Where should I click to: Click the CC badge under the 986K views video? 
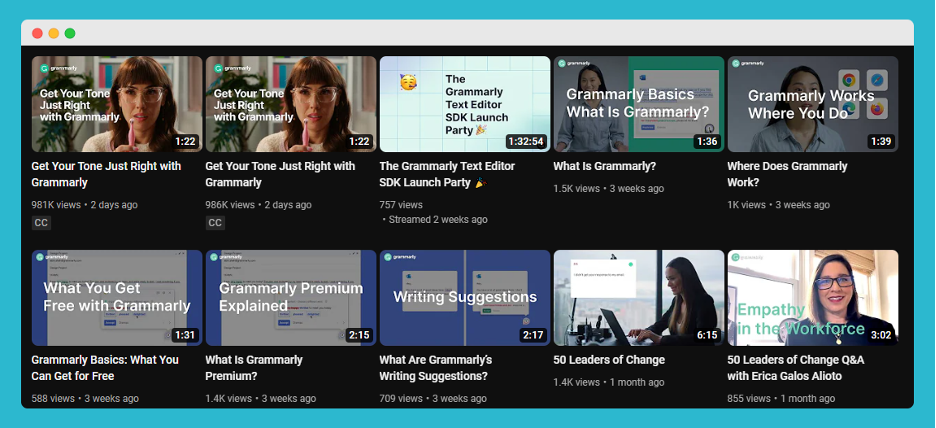click(x=215, y=223)
